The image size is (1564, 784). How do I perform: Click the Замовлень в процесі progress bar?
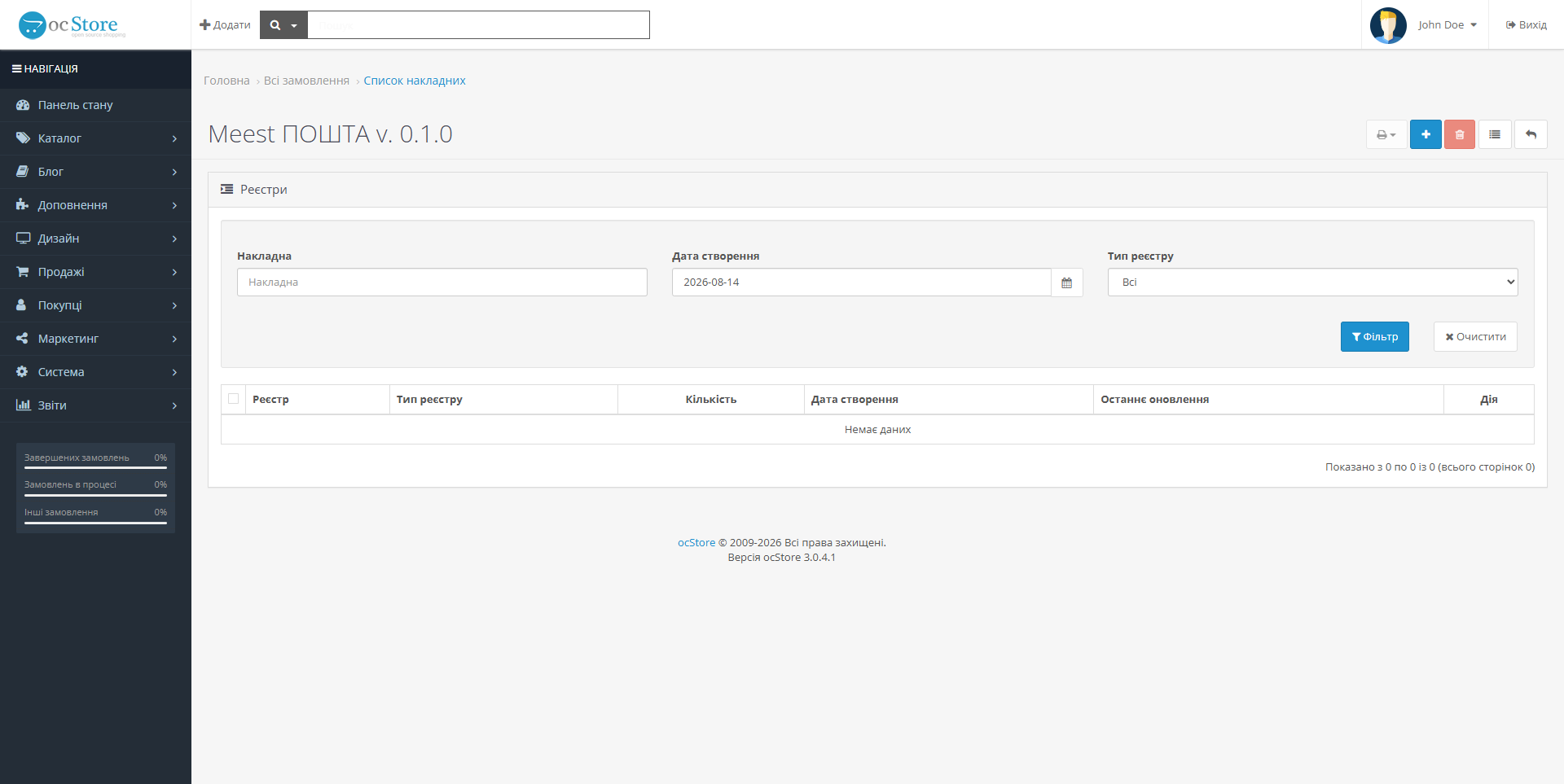coord(95,495)
